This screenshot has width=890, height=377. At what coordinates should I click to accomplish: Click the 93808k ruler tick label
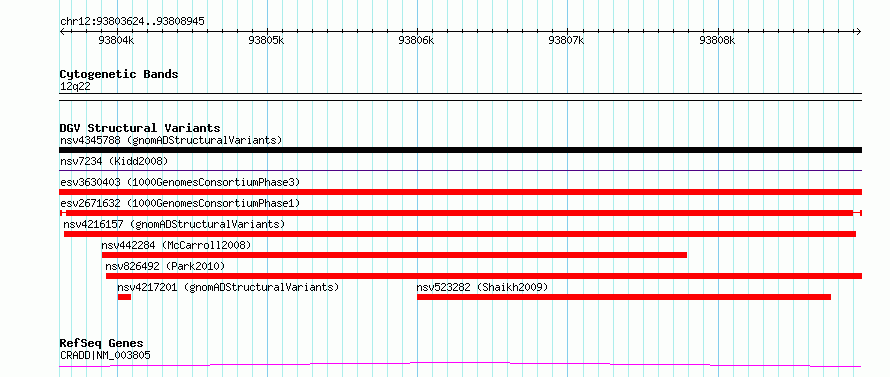(717, 40)
